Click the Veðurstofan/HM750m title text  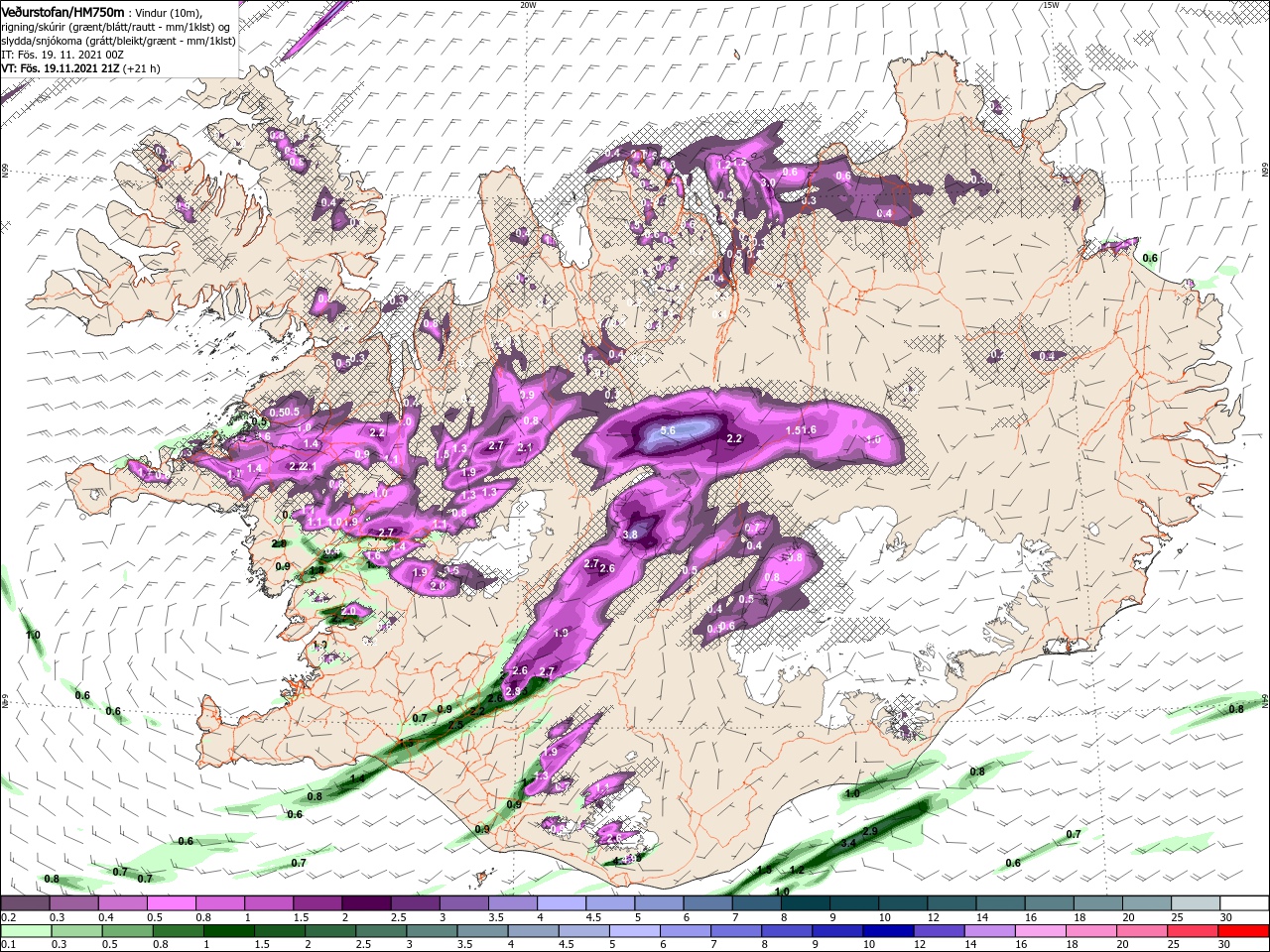click(x=63, y=11)
